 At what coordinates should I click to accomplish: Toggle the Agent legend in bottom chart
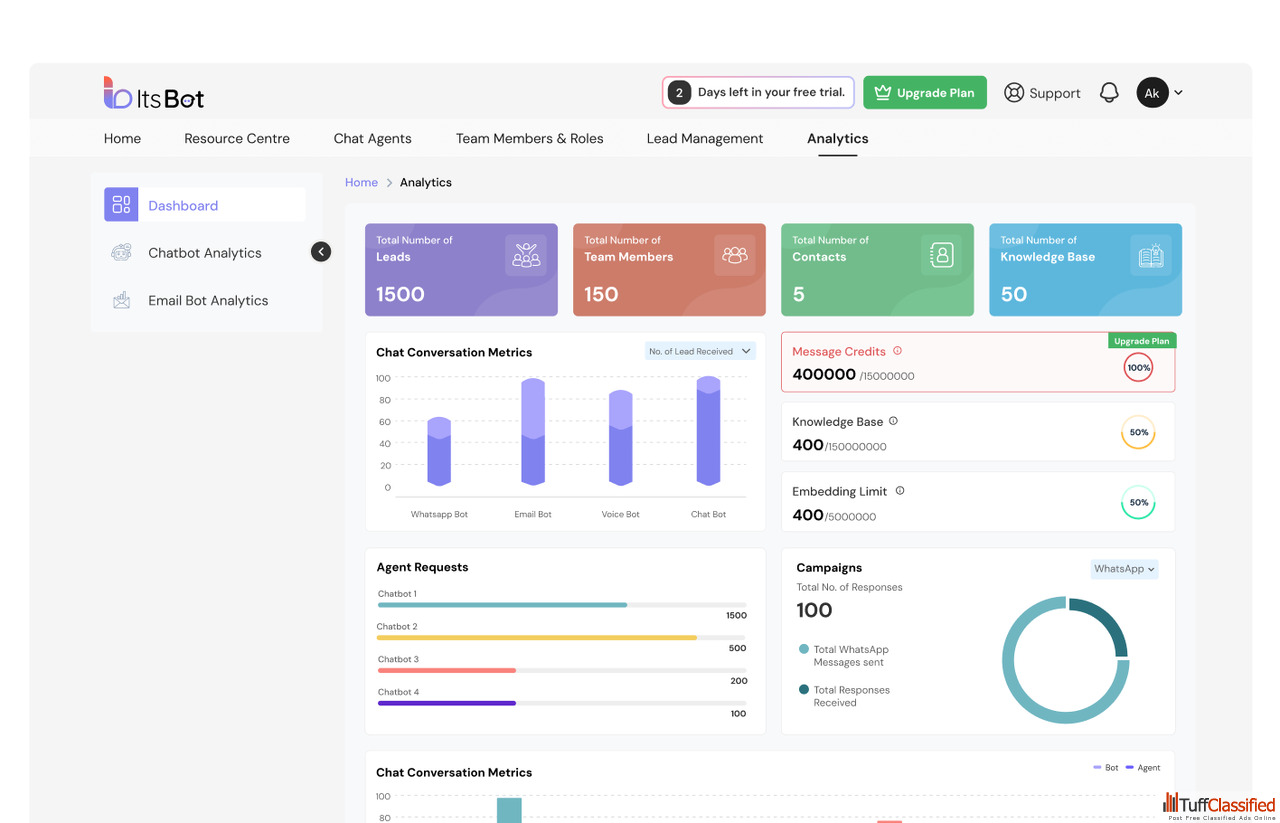(x=1143, y=768)
